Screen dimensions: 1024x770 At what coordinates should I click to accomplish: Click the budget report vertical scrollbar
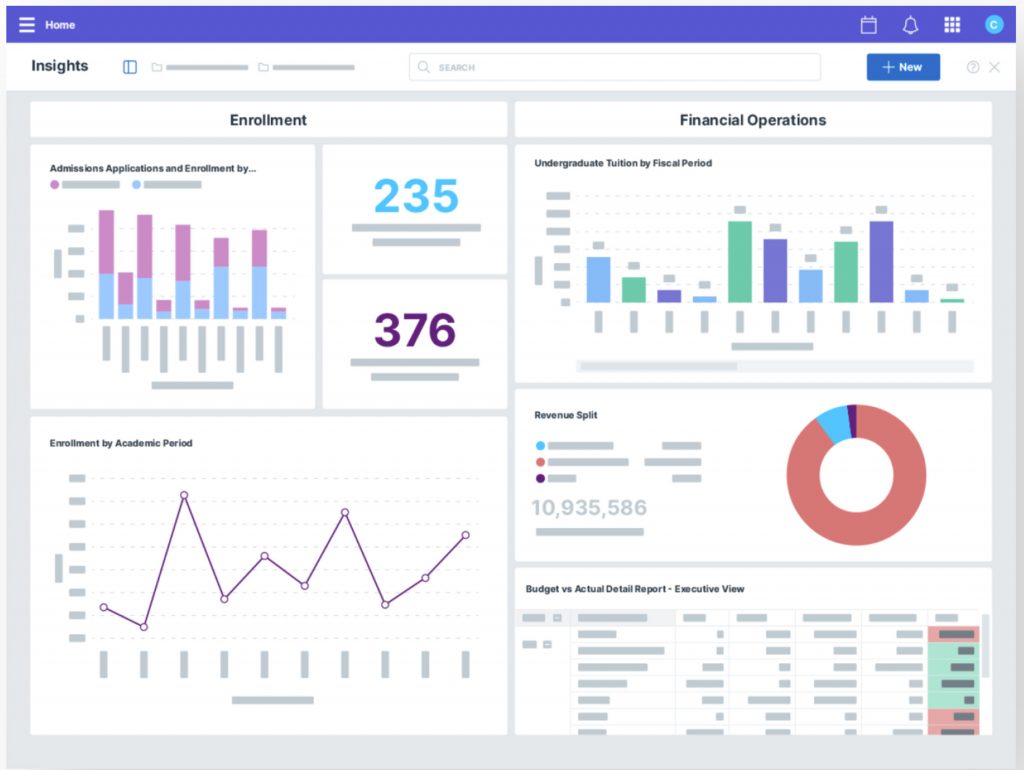coord(985,645)
